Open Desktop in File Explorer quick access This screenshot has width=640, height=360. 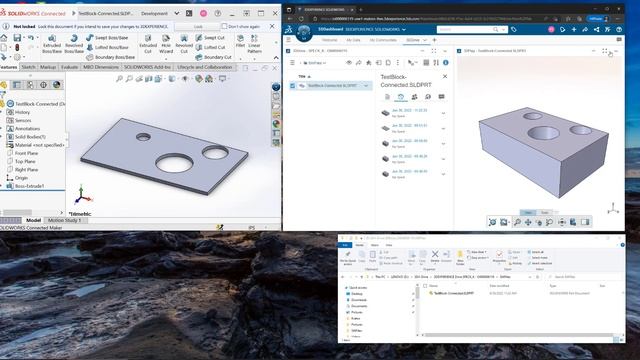click(356, 294)
